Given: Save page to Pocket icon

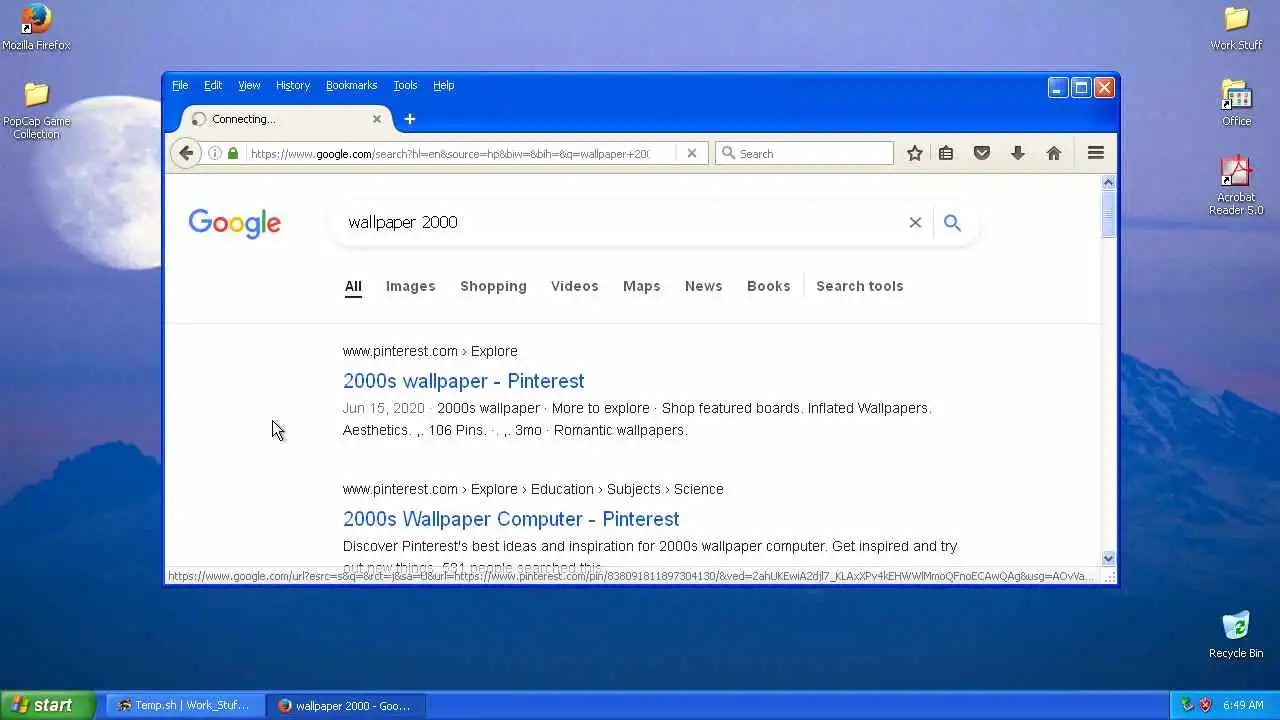Looking at the screenshot, I should tap(982, 153).
